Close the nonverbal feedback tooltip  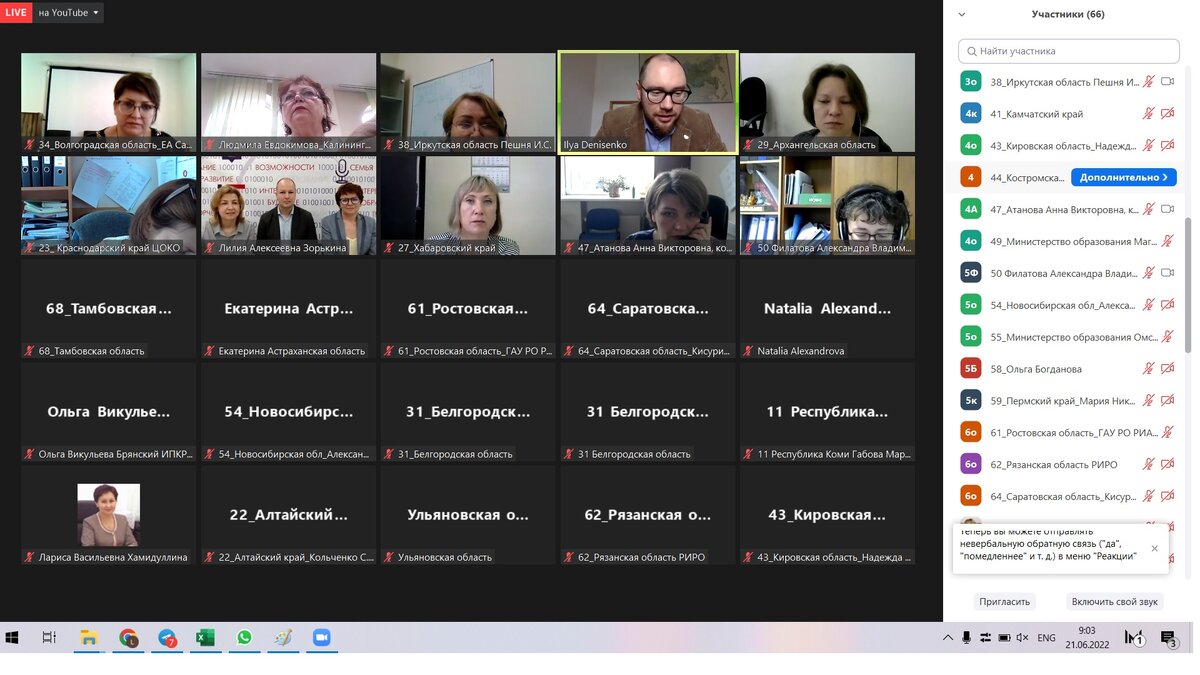pyautogui.click(x=1154, y=548)
